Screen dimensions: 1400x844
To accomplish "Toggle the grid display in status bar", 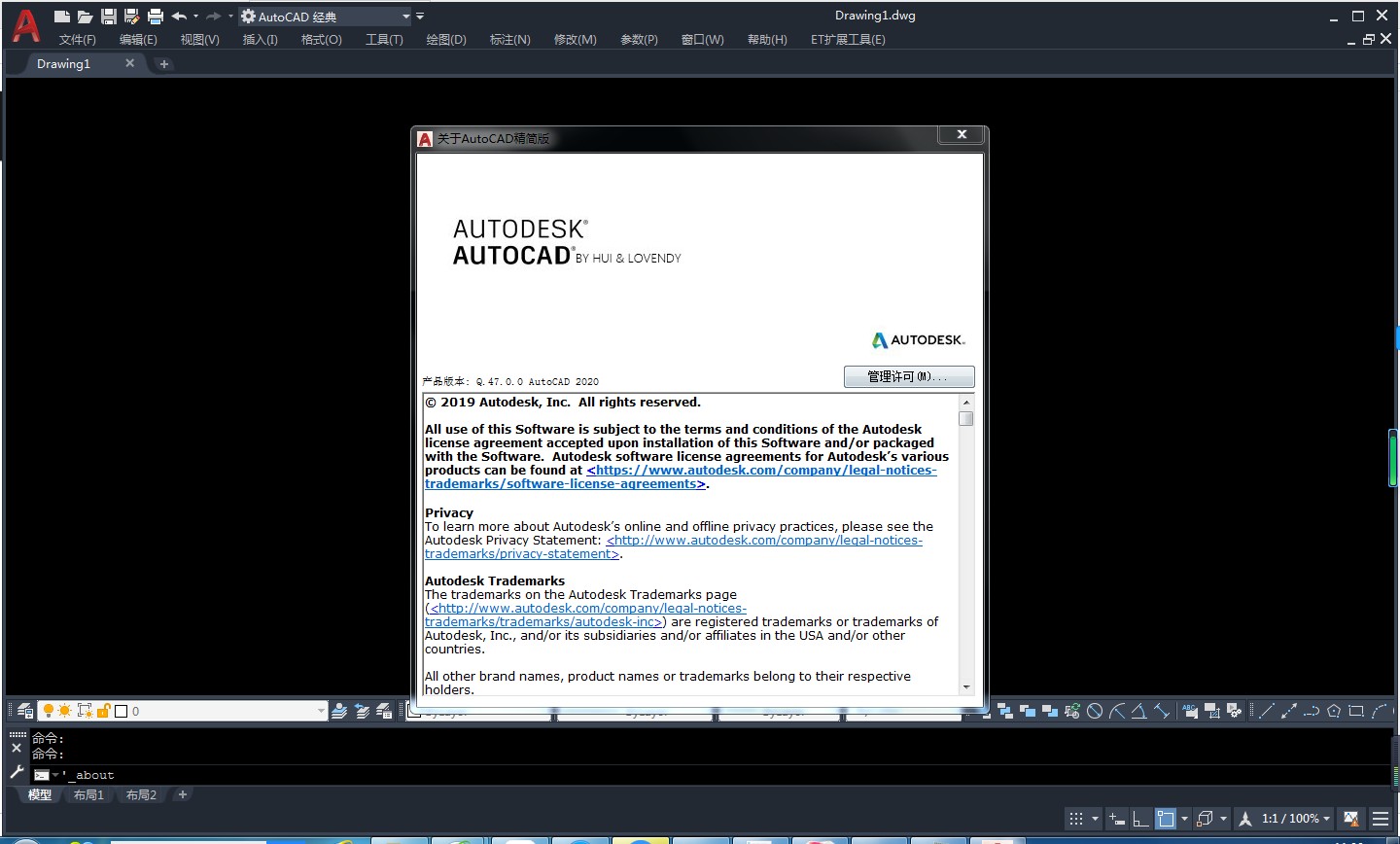I will [1076, 819].
